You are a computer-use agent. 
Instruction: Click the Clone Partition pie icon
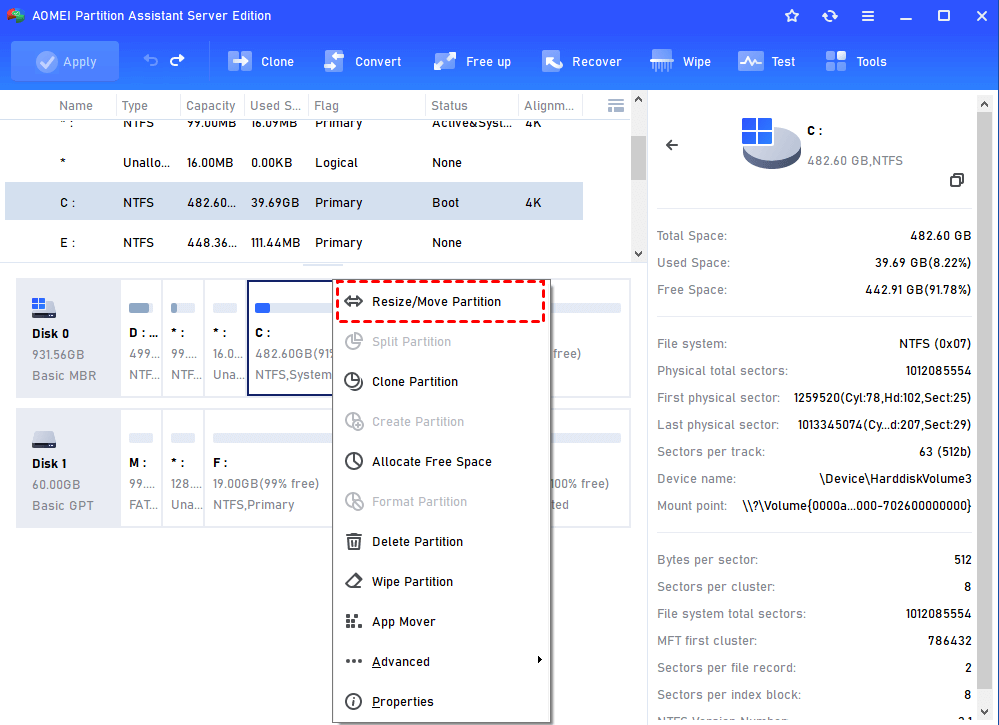point(354,381)
